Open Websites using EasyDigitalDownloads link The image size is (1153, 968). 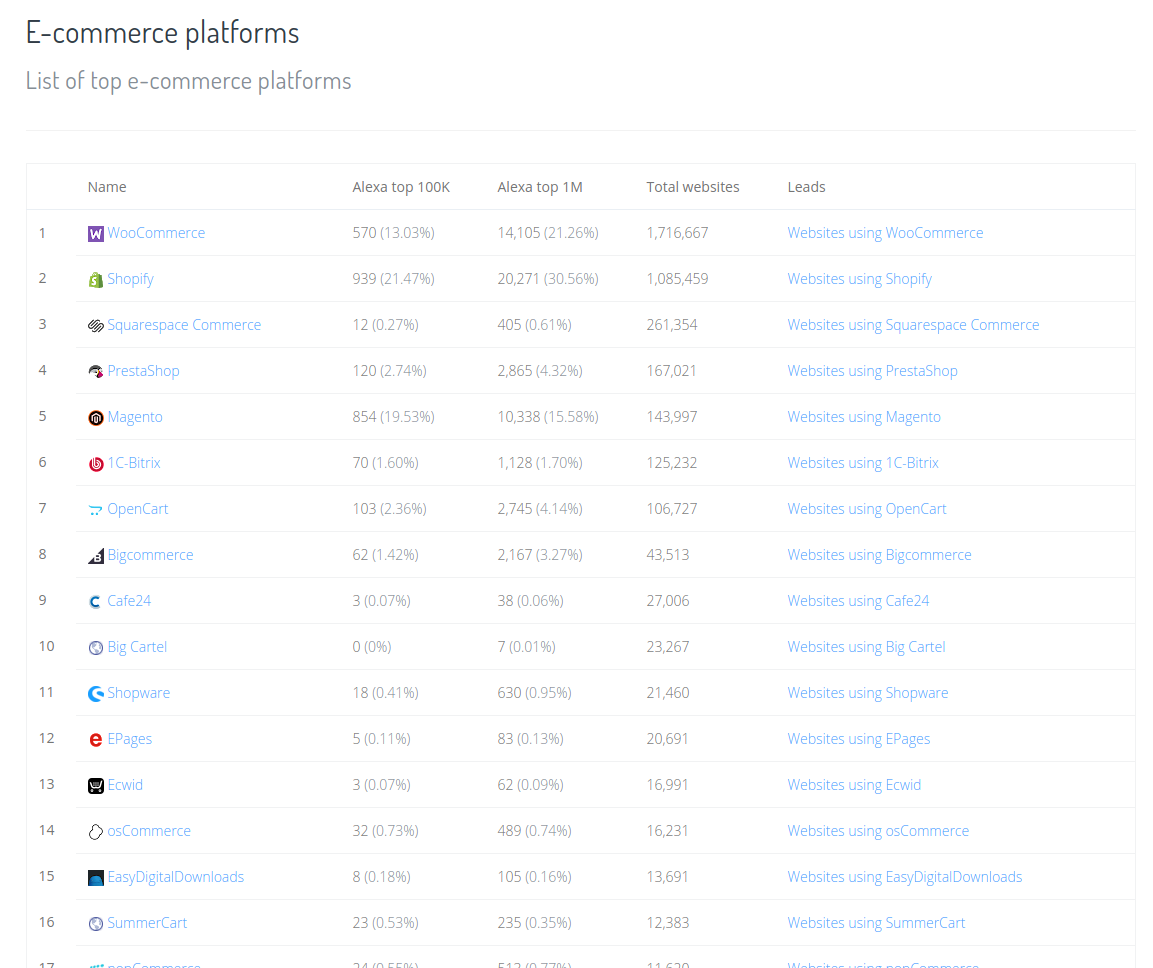904,877
